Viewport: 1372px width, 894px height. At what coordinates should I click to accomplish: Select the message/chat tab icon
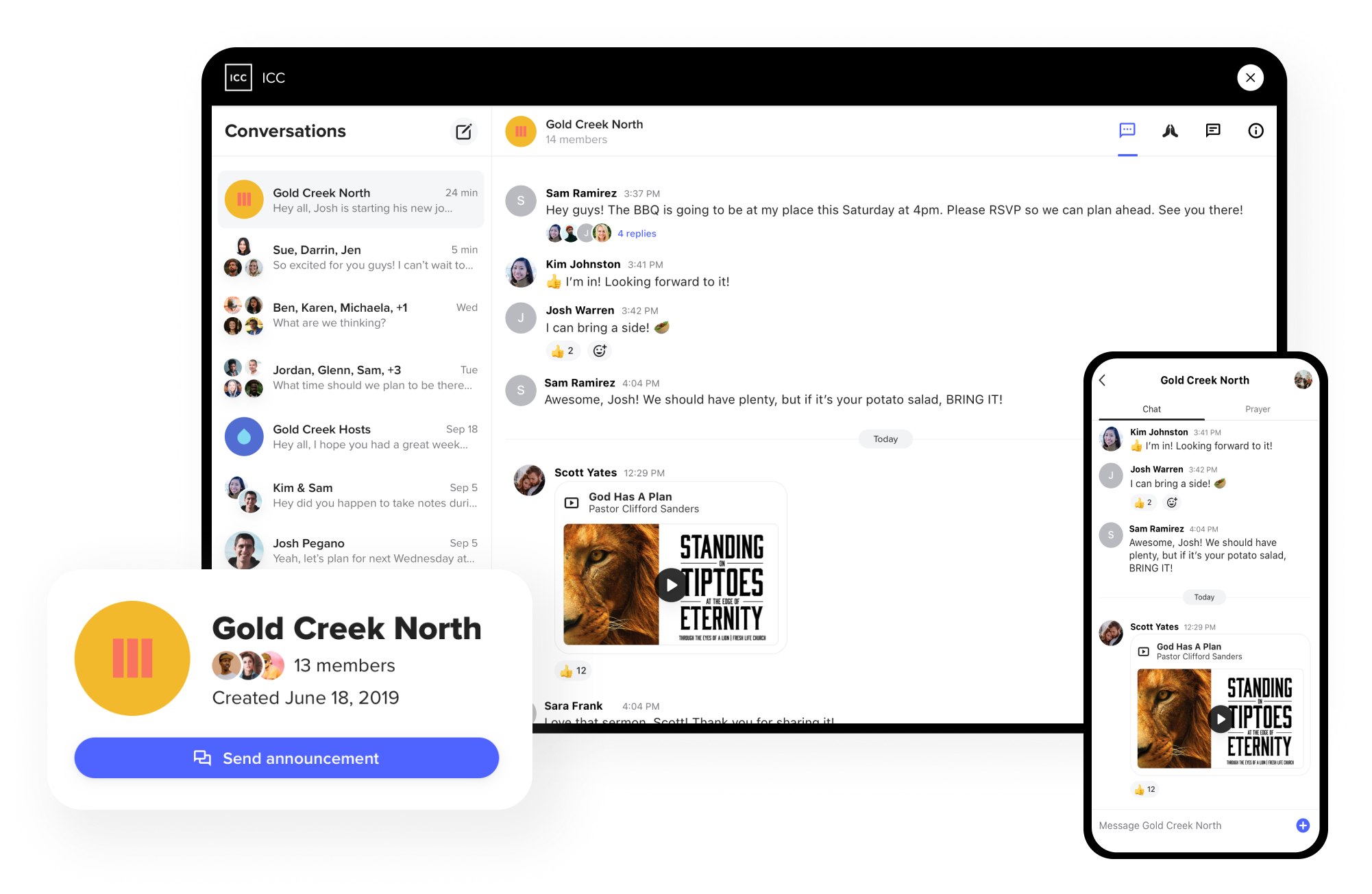[x=1127, y=130]
